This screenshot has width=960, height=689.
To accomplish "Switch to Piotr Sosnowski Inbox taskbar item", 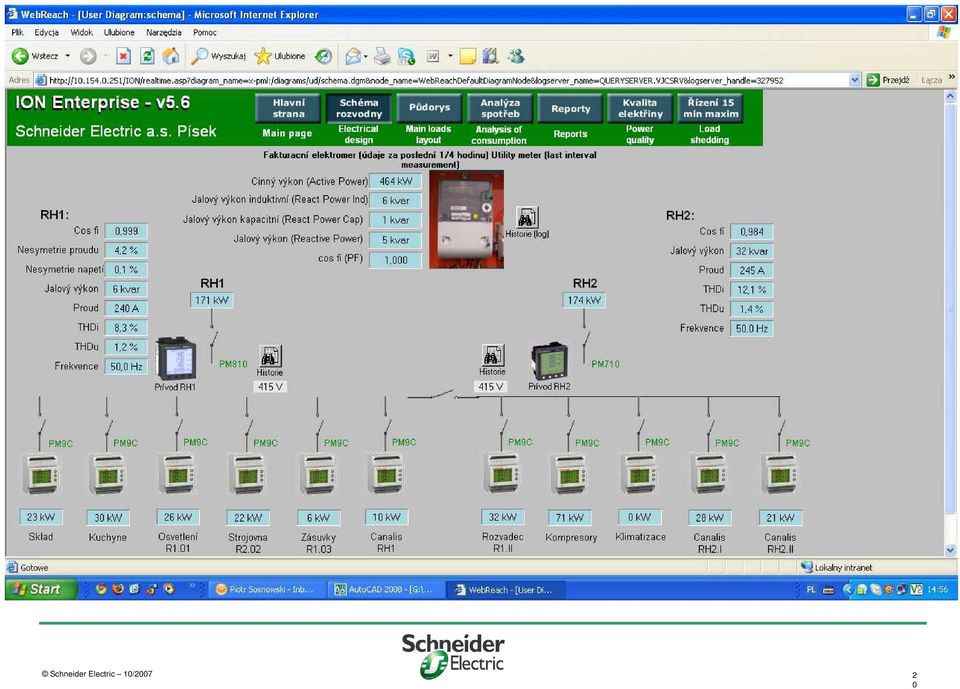I will (266, 590).
